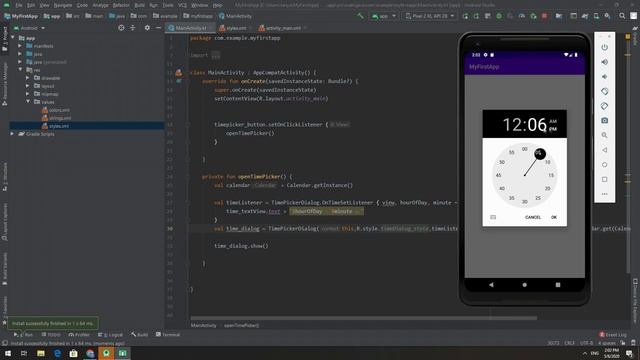Viewport: 640px width, 360px height.
Task: Open the Event Log panel
Action: click(613, 335)
